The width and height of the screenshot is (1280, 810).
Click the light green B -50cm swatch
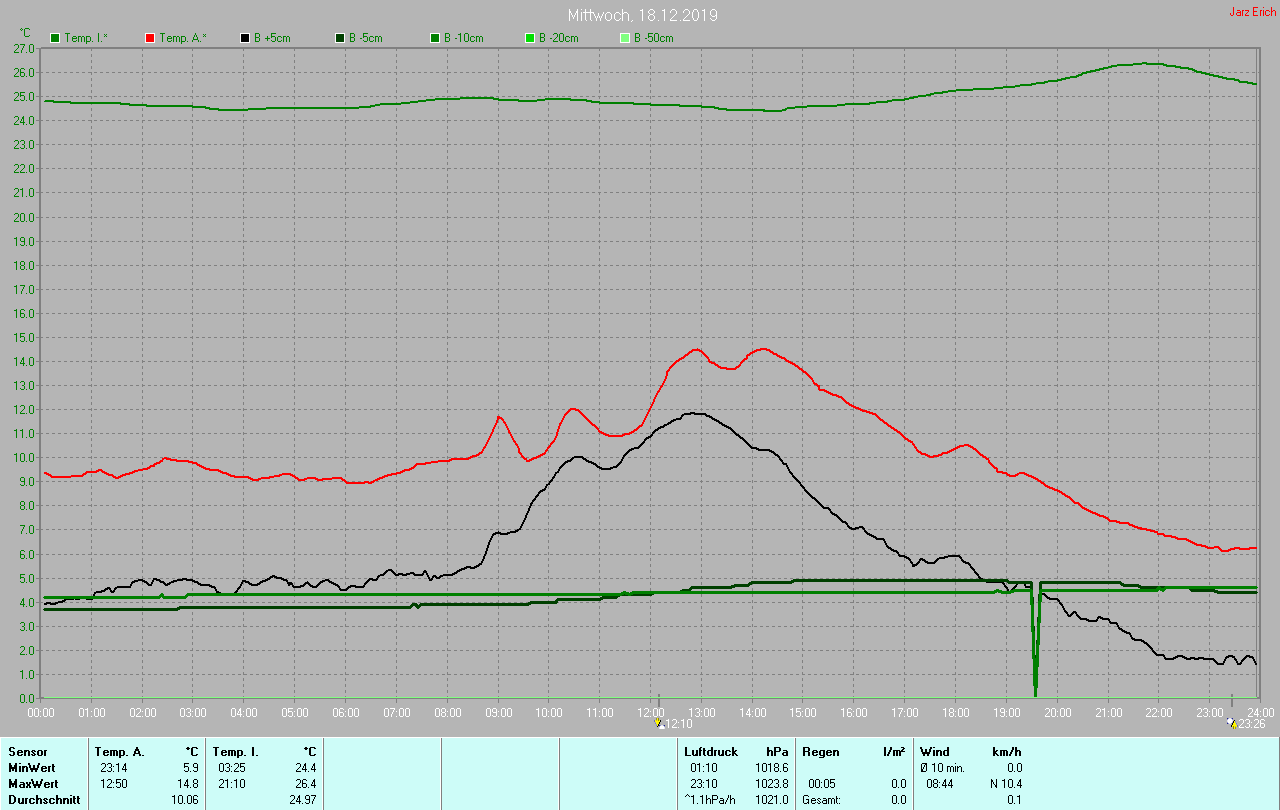tap(625, 38)
